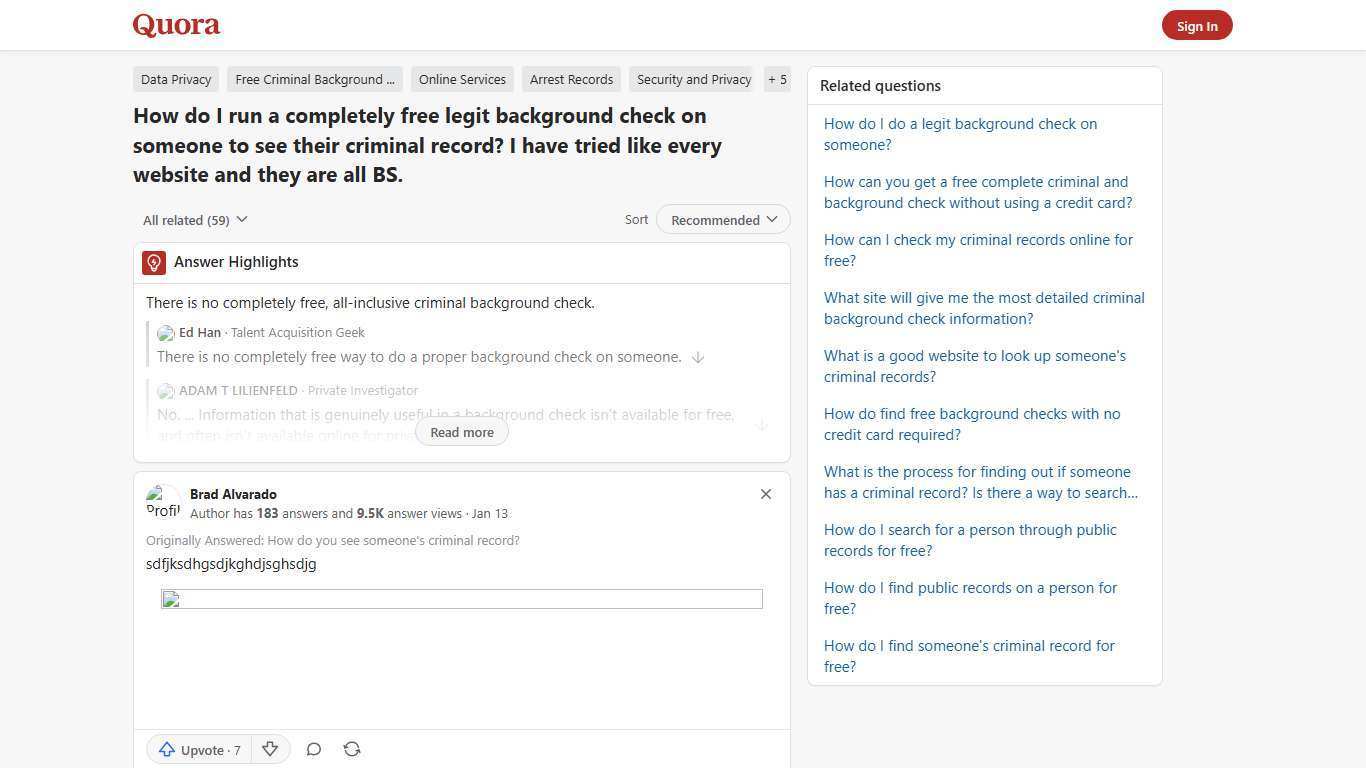Screen dimensions: 1366x768
Task: Expand the All related answers filter
Action: (x=195, y=219)
